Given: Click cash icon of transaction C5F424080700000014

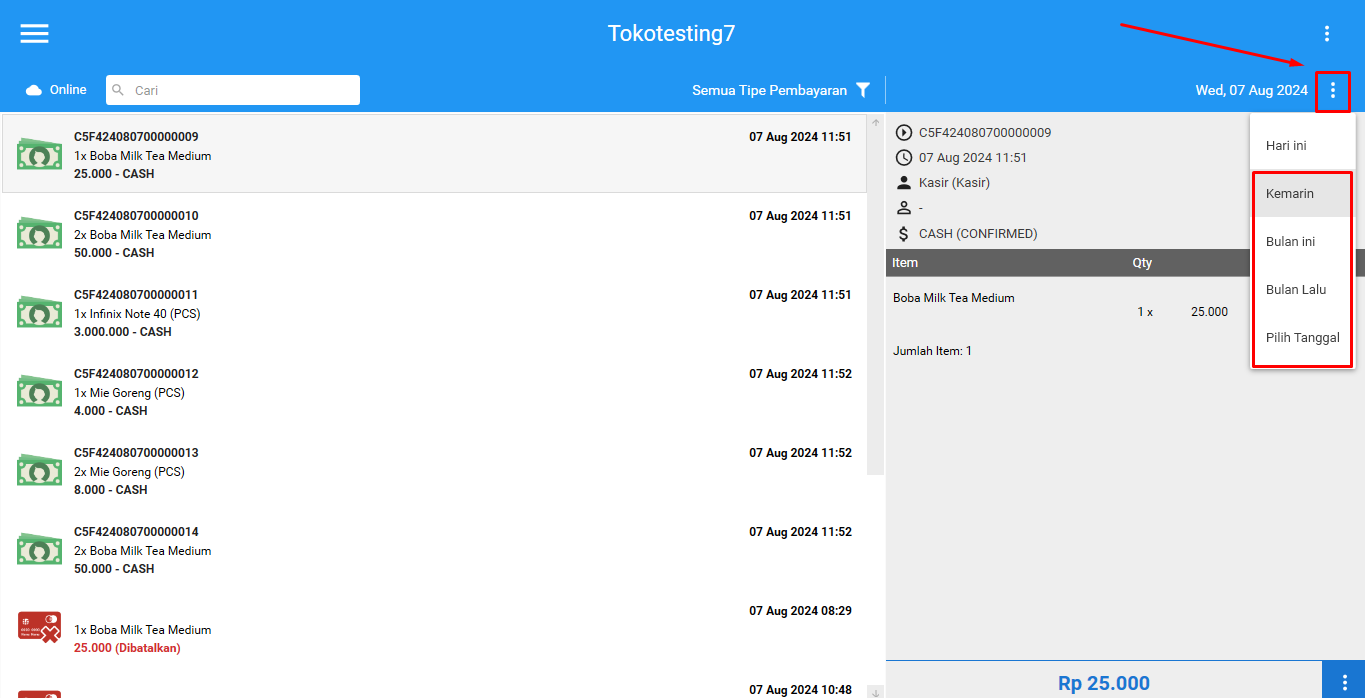Looking at the screenshot, I should point(39,549).
